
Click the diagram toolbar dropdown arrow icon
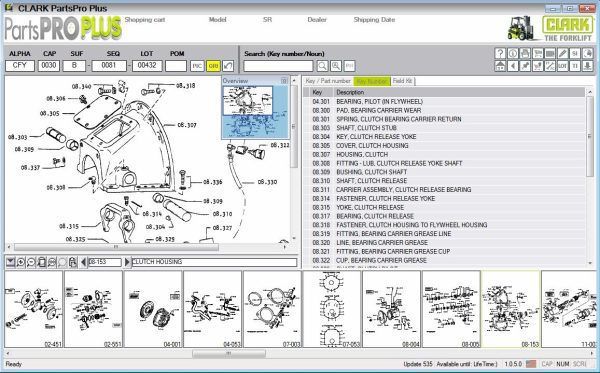point(10,262)
